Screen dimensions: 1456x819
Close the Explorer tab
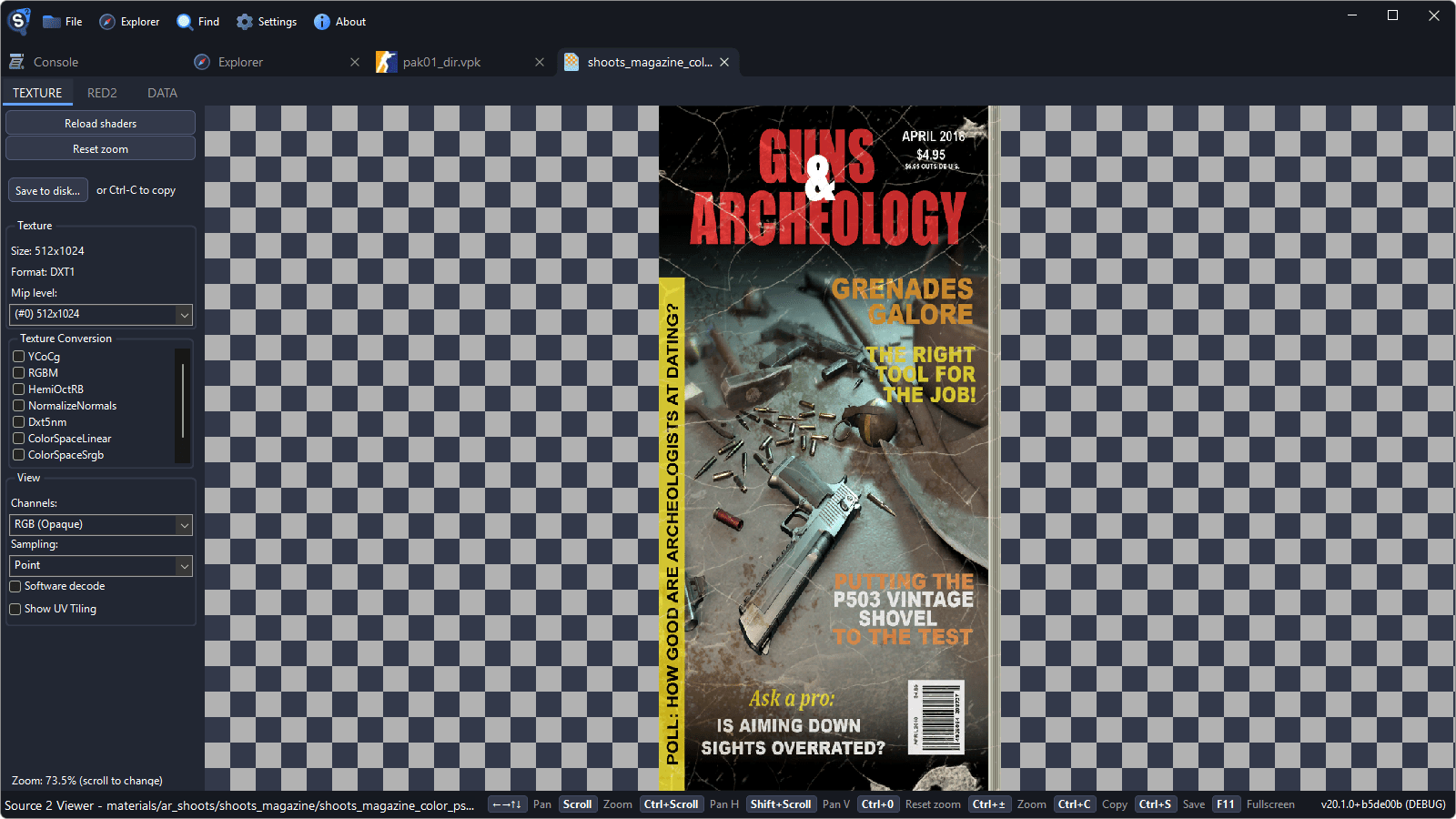(x=355, y=62)
